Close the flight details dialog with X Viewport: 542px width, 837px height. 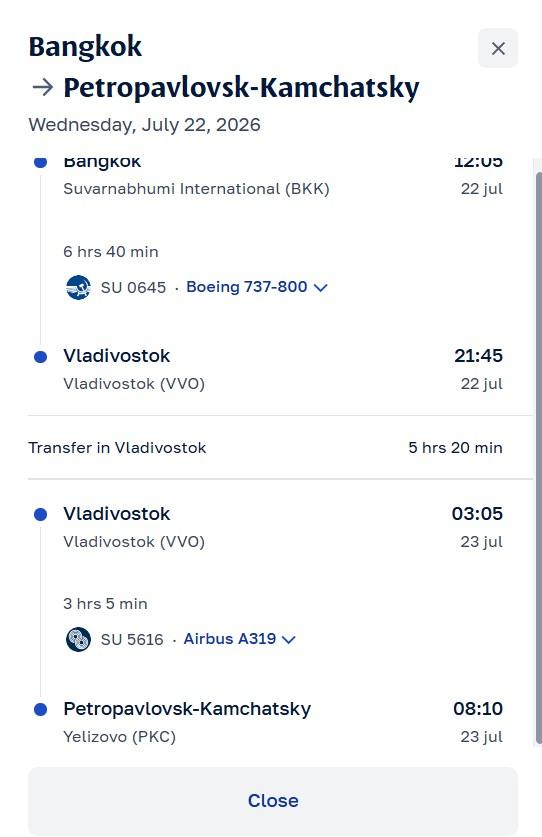point(498,49)
